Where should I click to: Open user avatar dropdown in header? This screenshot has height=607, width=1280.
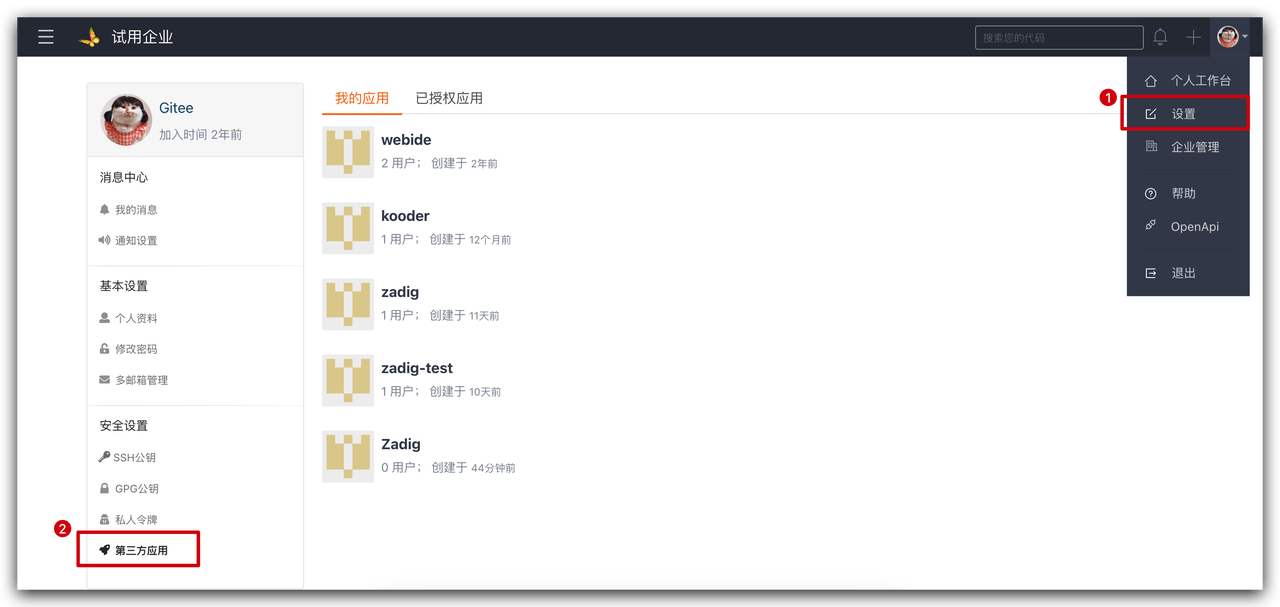[x=1232, y=37]
